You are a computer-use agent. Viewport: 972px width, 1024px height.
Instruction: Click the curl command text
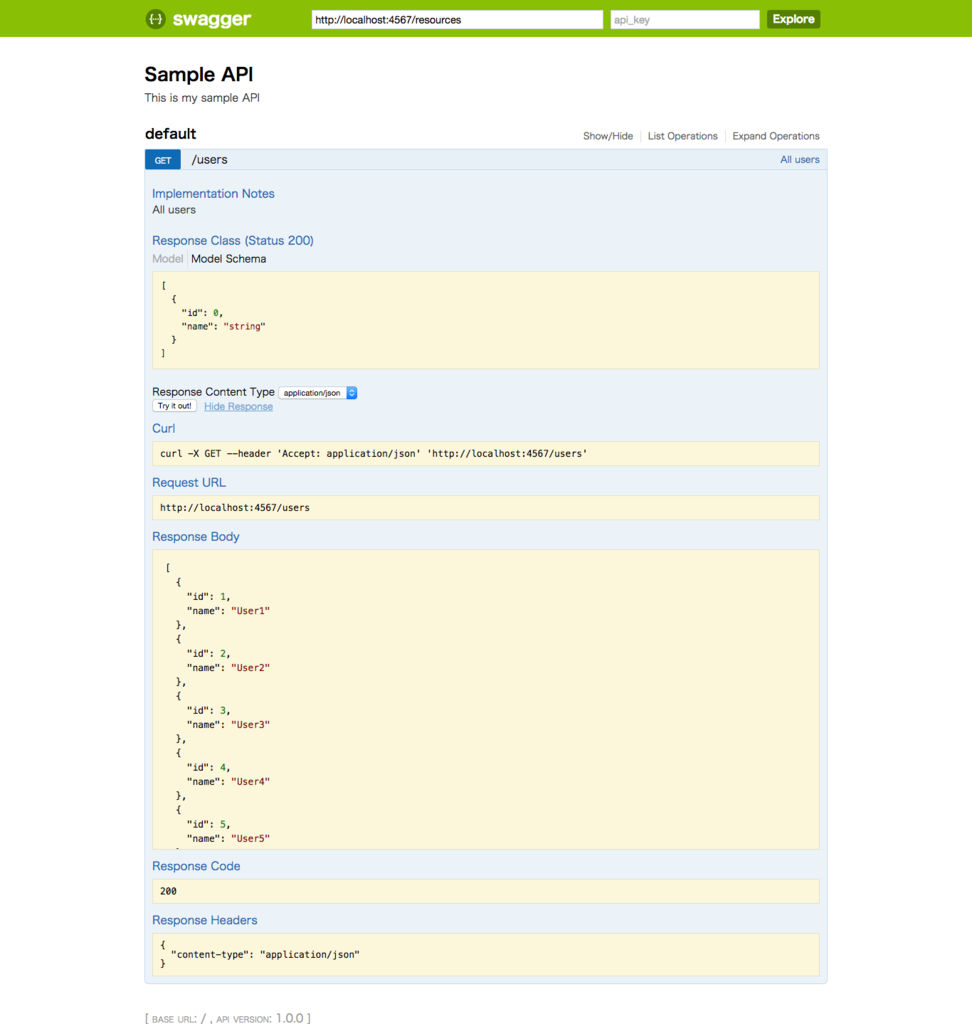tap(374, 453)
